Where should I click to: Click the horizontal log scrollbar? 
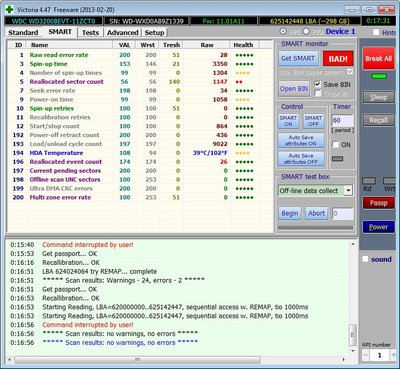tap(137, 359)
